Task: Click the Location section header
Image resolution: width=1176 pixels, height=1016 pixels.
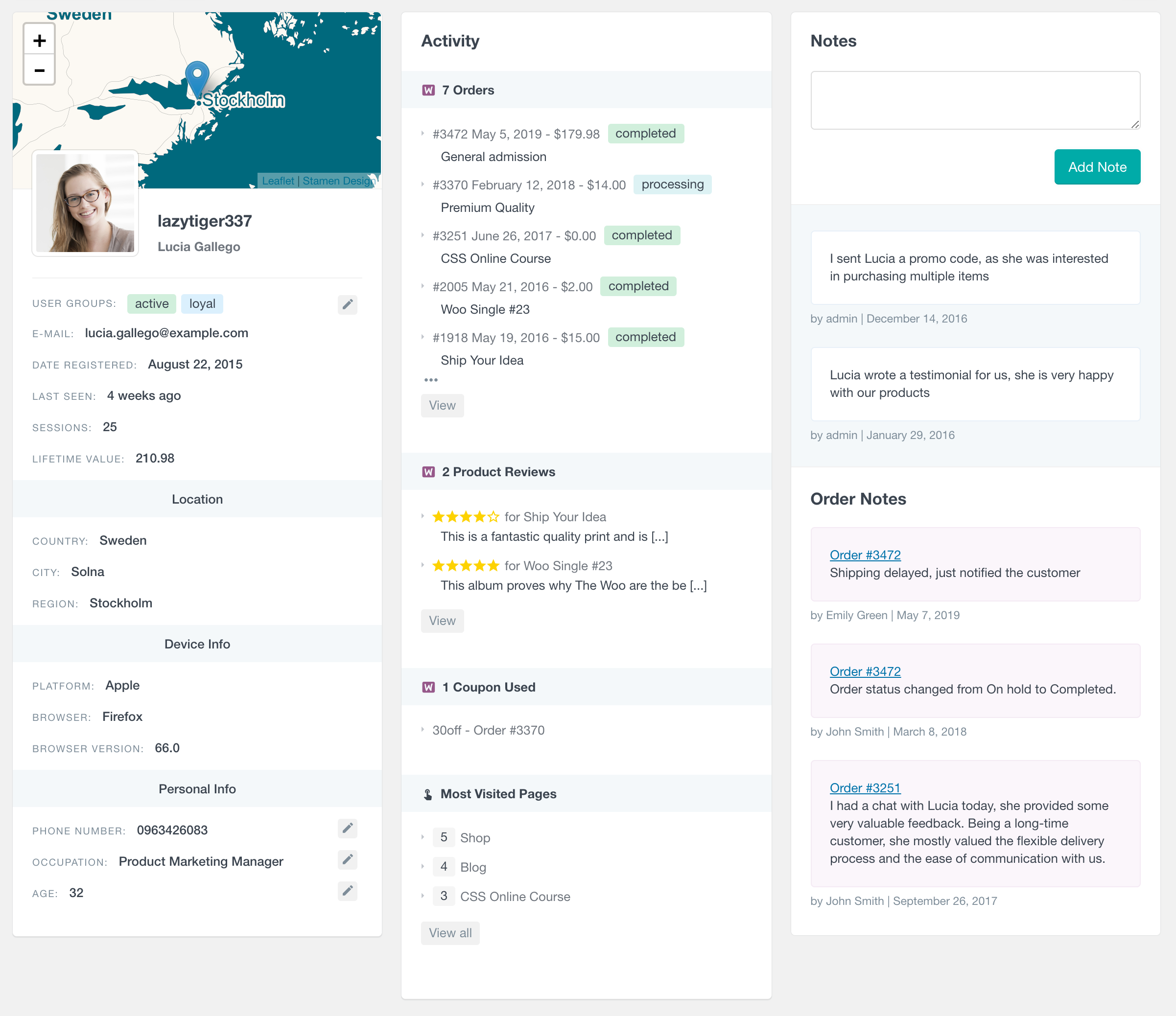Action: tap(197, 499)
